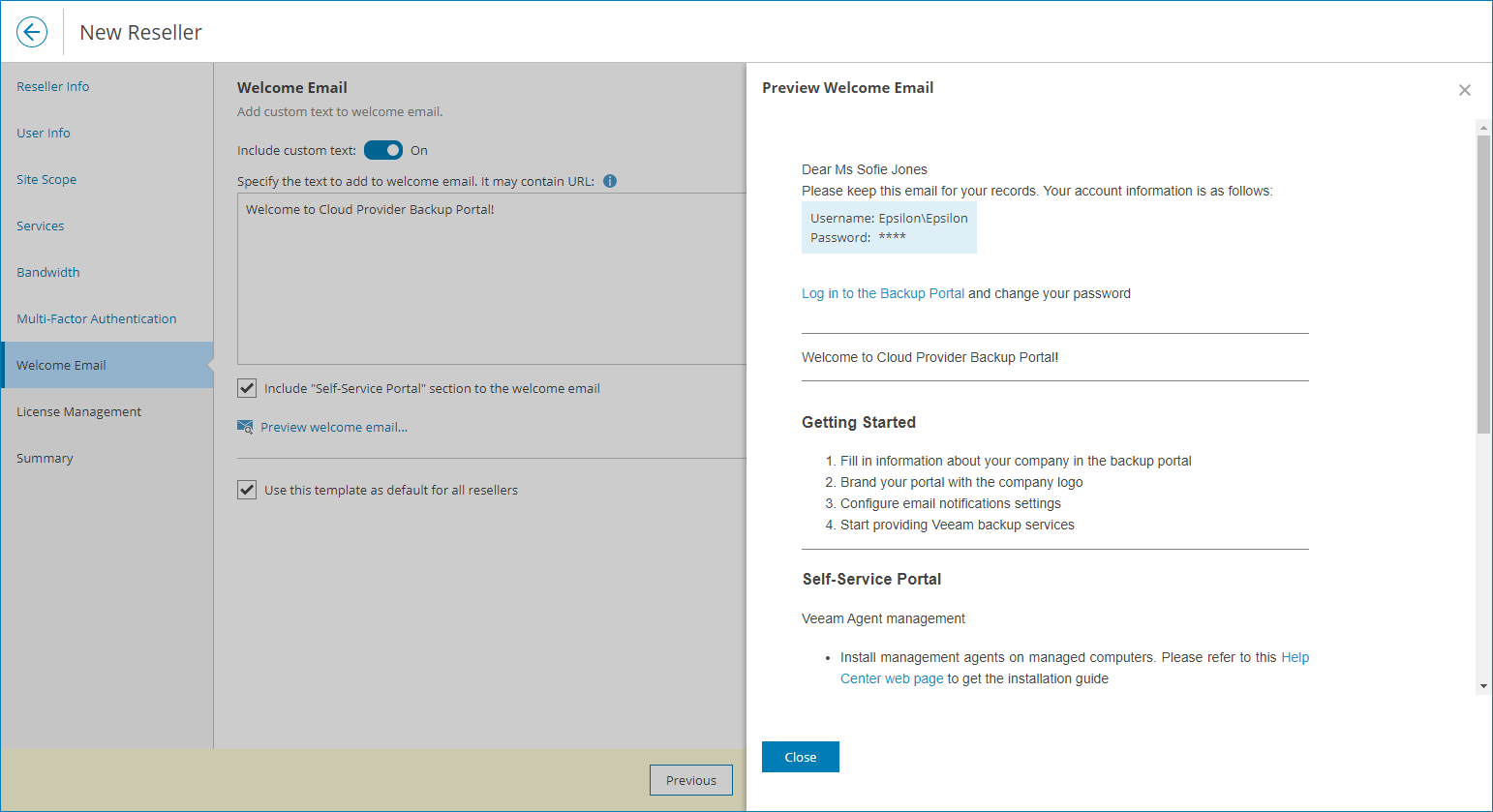Click the scroll down arrow in preview
Viewport: 1493px width, 812px height.
[1483, 686]
